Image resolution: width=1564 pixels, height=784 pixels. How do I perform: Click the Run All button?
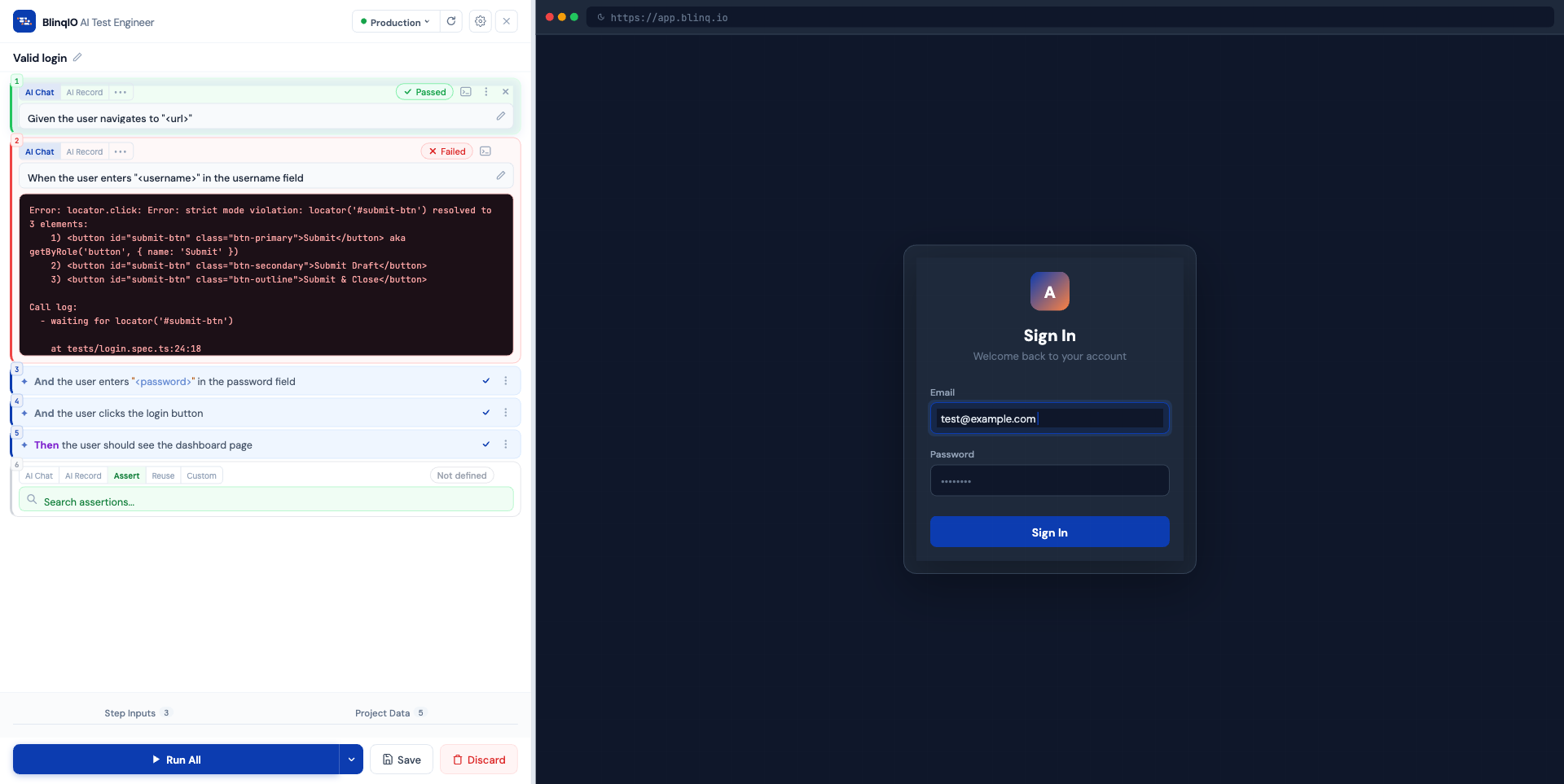coord(178,759)
